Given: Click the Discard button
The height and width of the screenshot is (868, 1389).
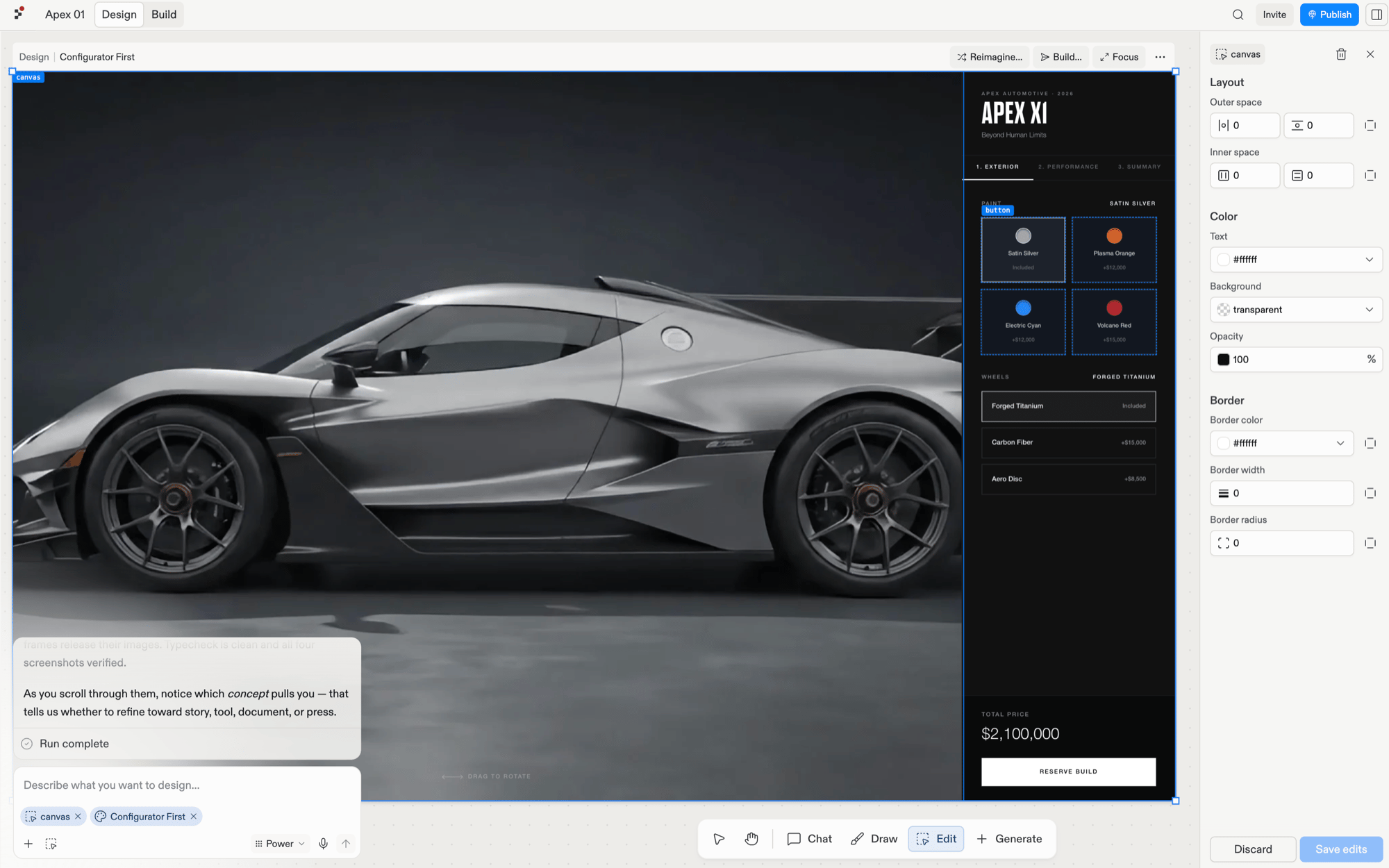Looking at the screenshot, I should [x=1253, y=849].
